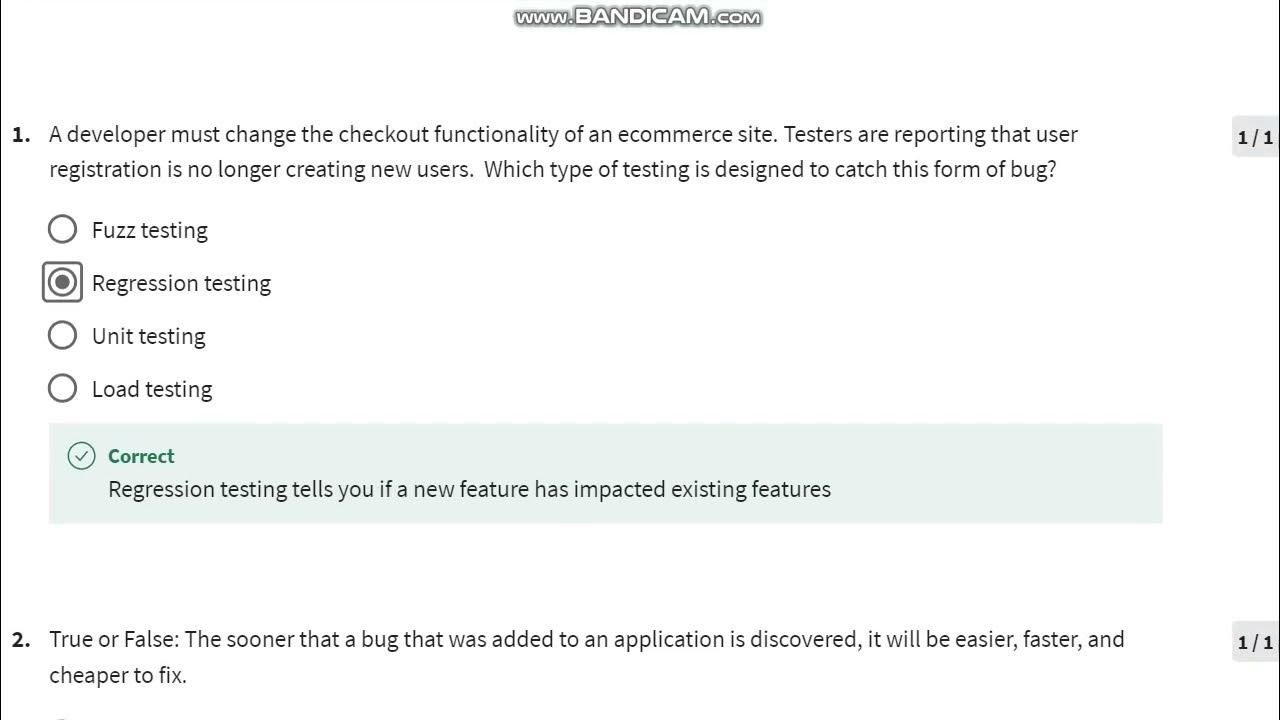Click the 'Regression testing' answer label
The width and height of the screenshot is (1280, 720).
[x=181, y=283]
